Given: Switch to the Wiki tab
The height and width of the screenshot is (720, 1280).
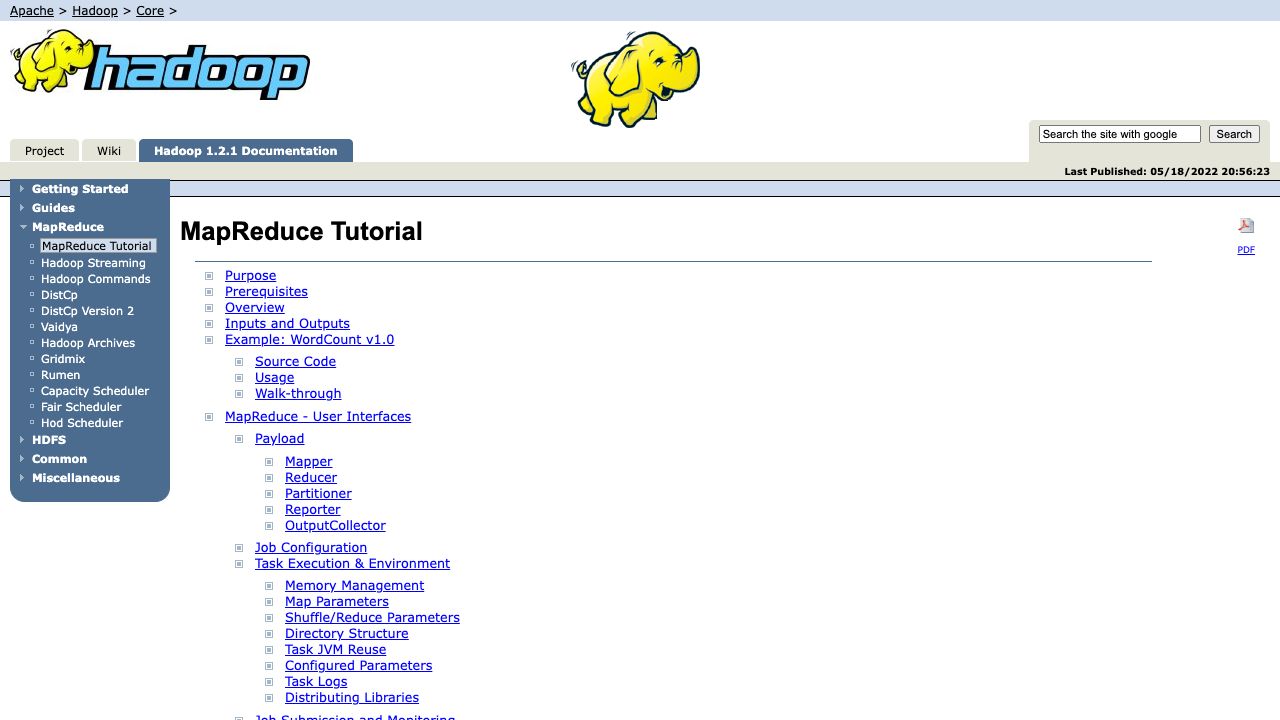Looking at the screenshot, I should (x=108, y=150).
